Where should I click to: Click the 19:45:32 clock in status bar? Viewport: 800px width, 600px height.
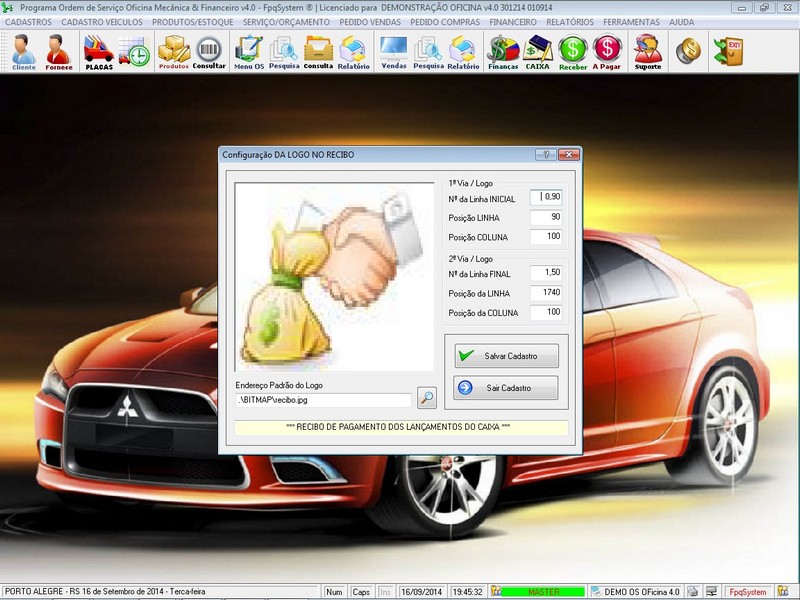pos(467,592)
